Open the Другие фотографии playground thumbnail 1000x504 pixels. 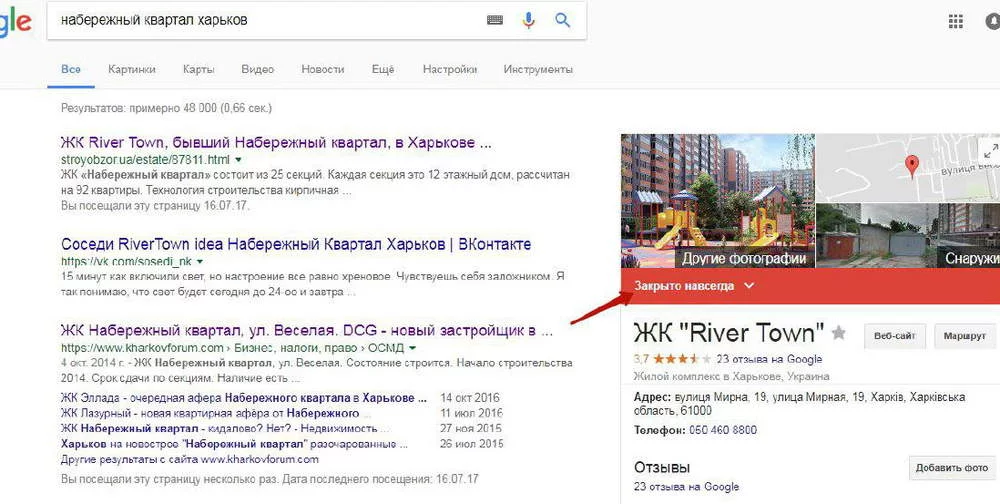718,200
